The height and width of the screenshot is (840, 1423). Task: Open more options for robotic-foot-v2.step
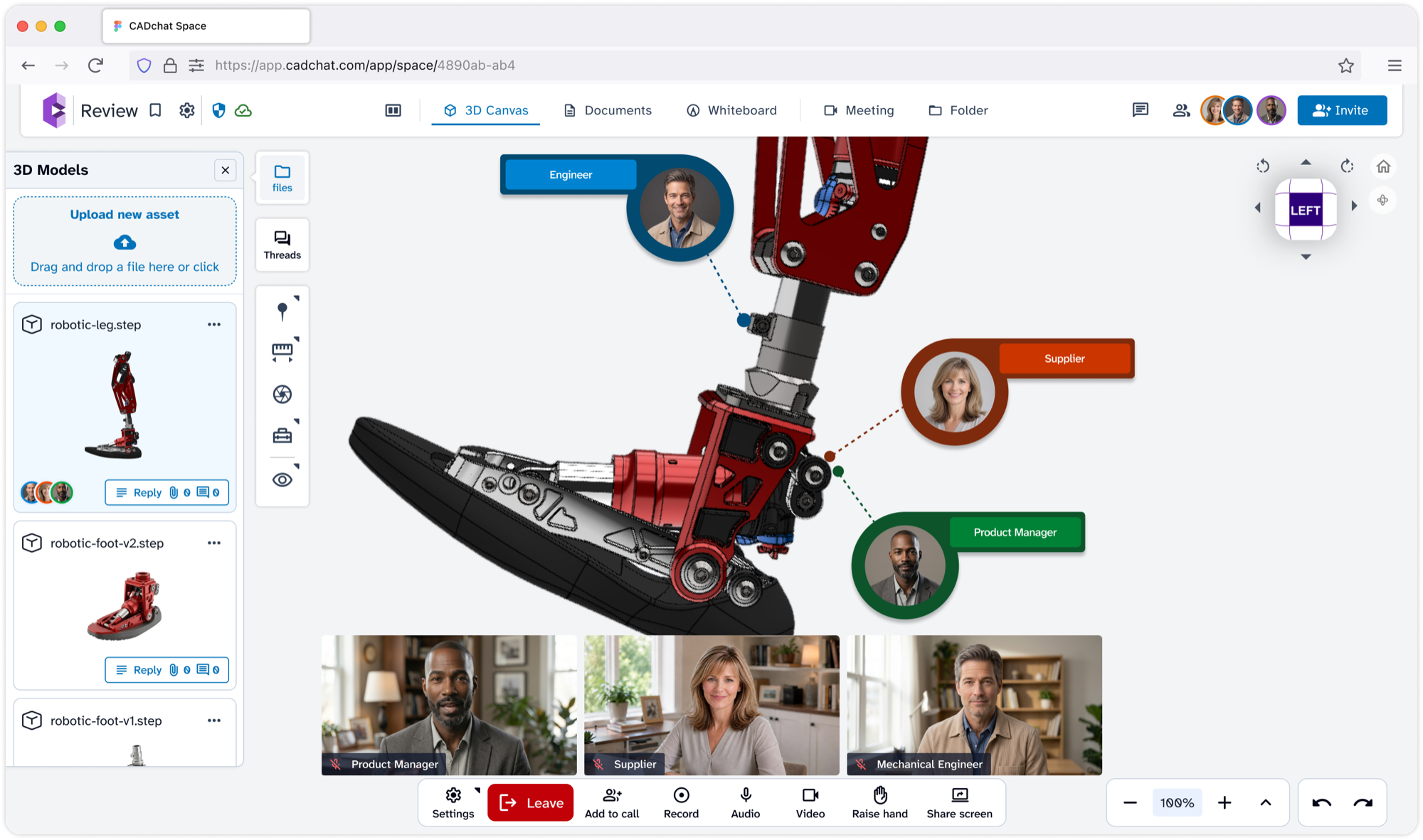(214, 543)
